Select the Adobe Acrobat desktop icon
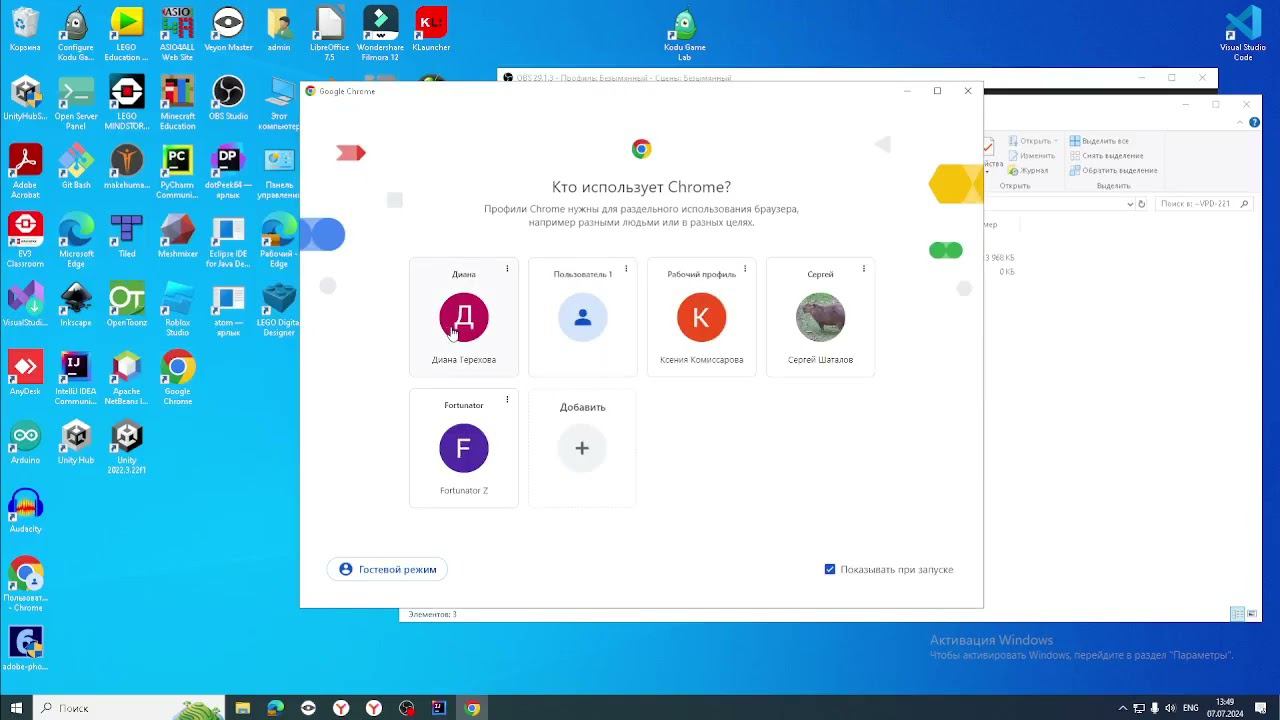The height and width of the screenshot is (720, 1280). point(25,173)
